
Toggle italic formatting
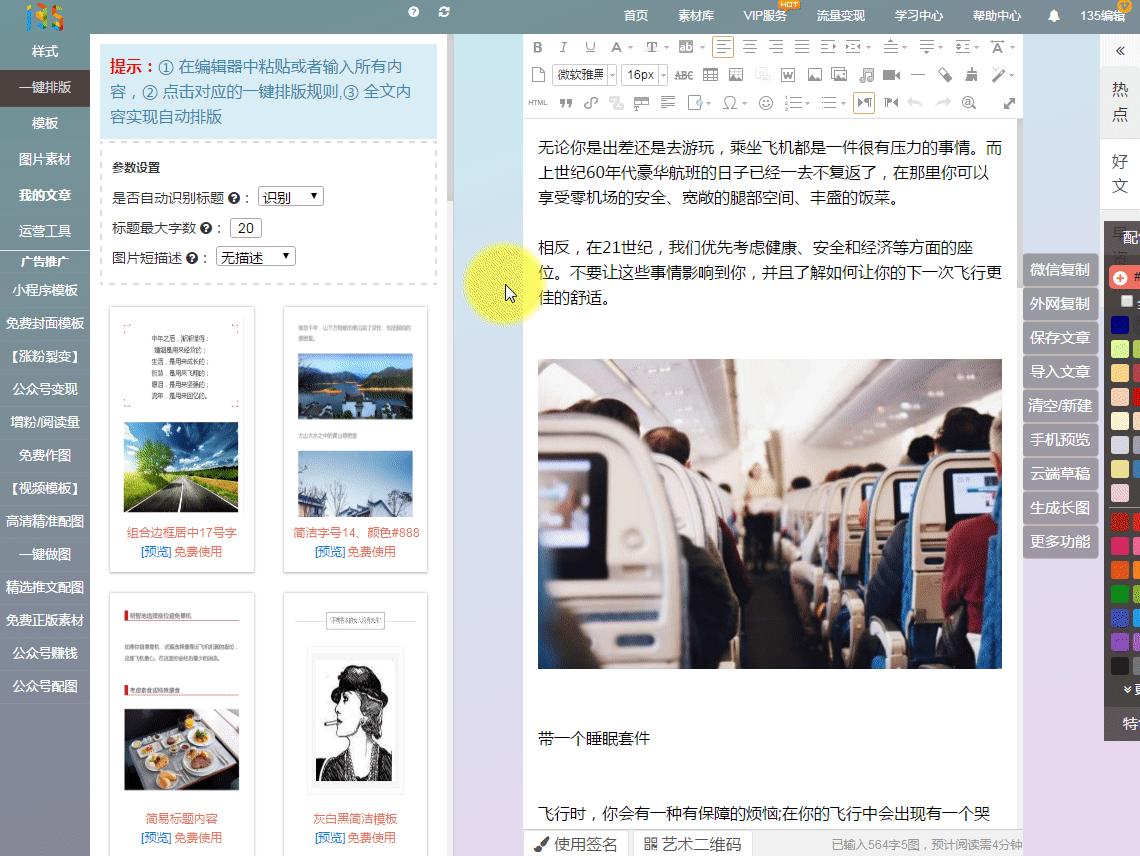(563, 47)
